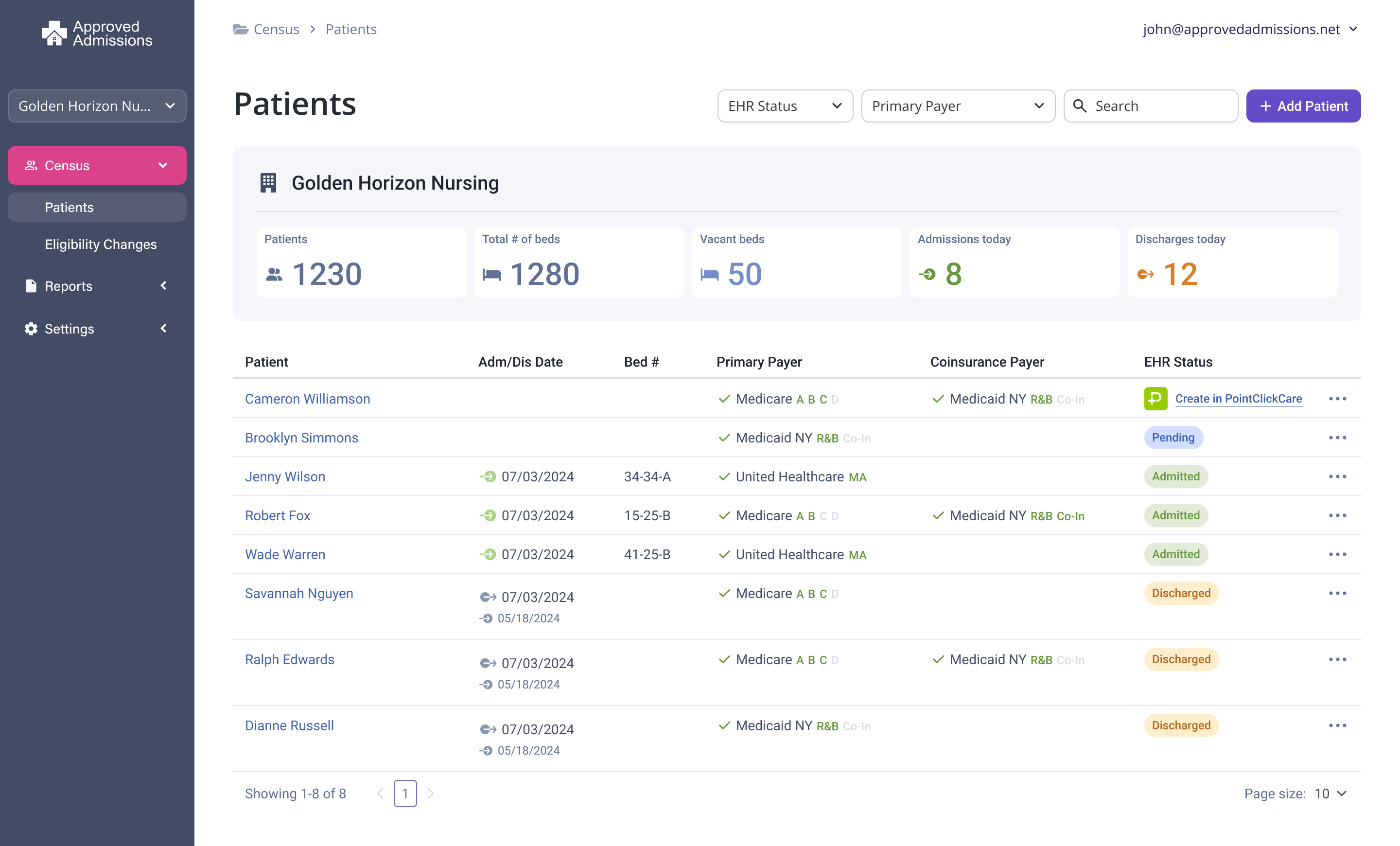
Task: Click the green admission arrow icon in Admissions today
Action: [927, 274]
